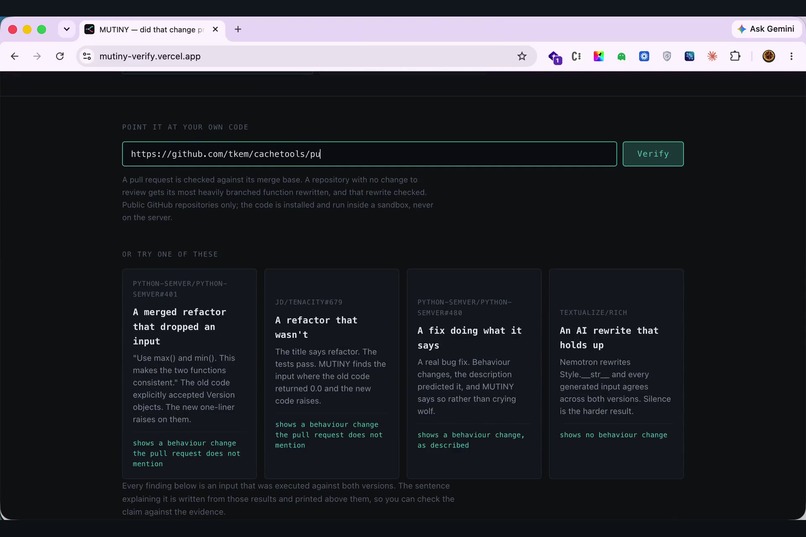Open the 'A fix doing what it says' card

pyautogui.click(x=474, y=374)
